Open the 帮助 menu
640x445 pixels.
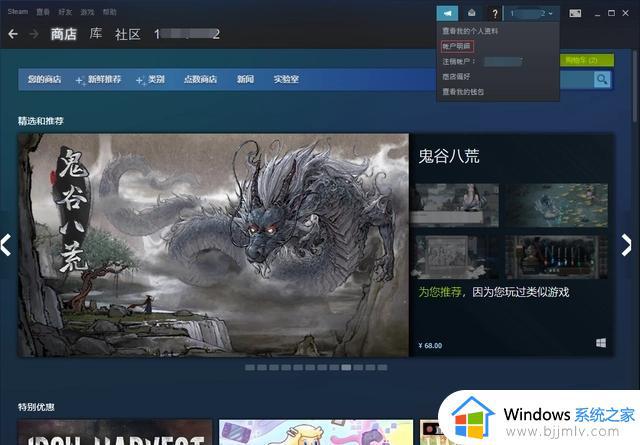click(x=109, y=12)
